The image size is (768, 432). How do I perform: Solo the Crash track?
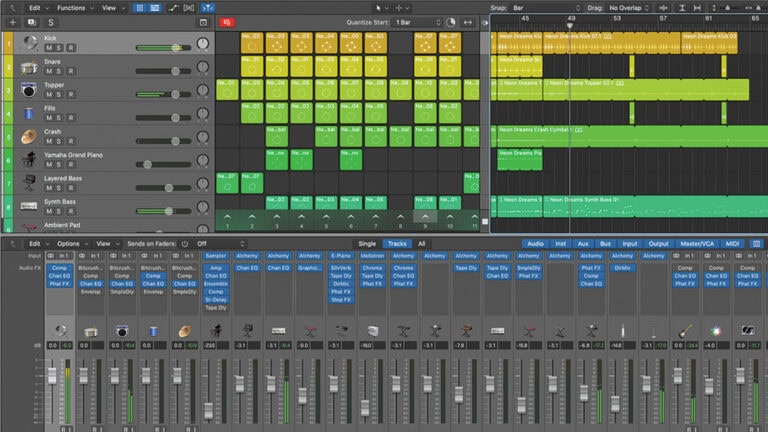(58, 141)
